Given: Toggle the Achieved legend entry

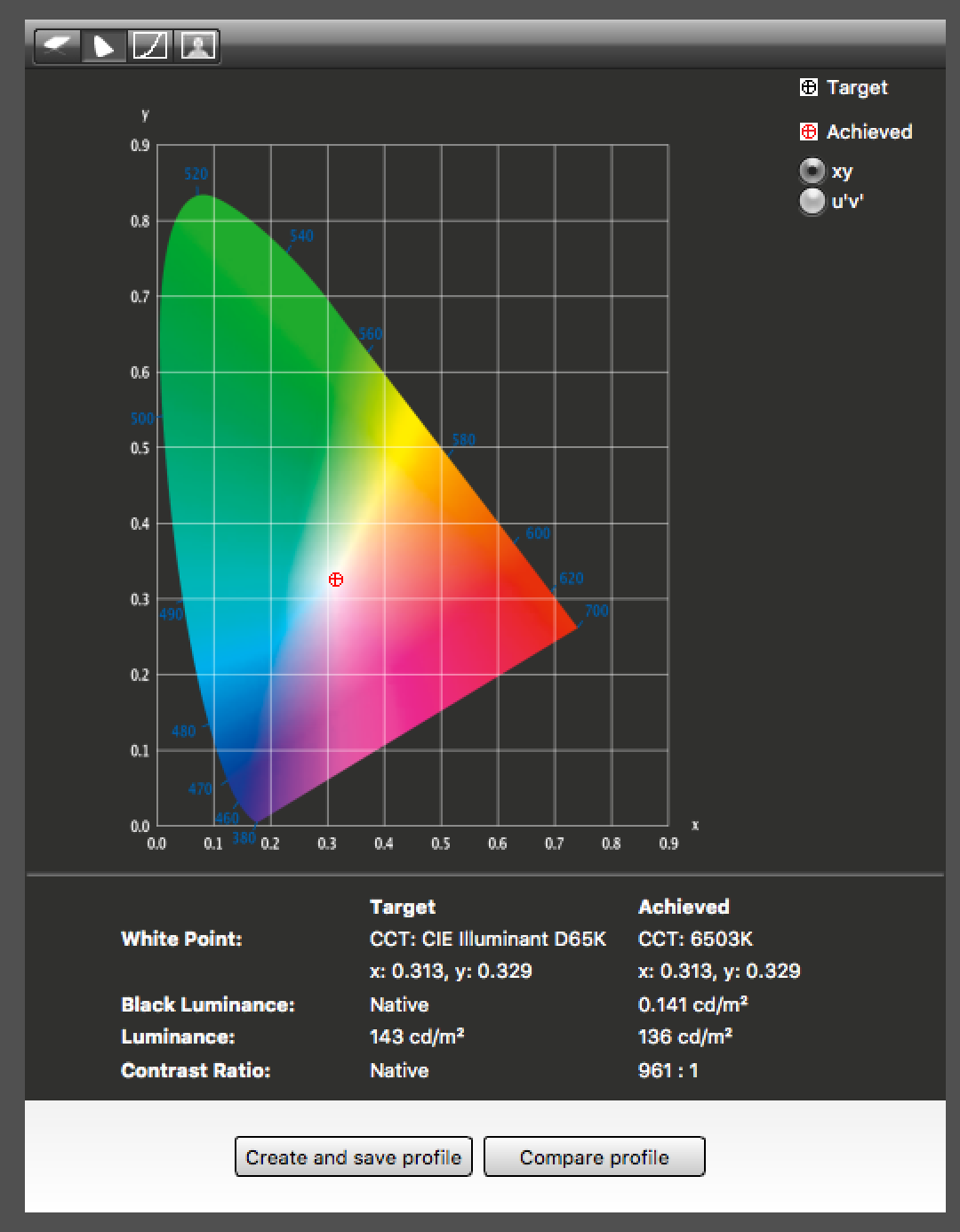Looking at the screenshot, I should coord(869,131).
